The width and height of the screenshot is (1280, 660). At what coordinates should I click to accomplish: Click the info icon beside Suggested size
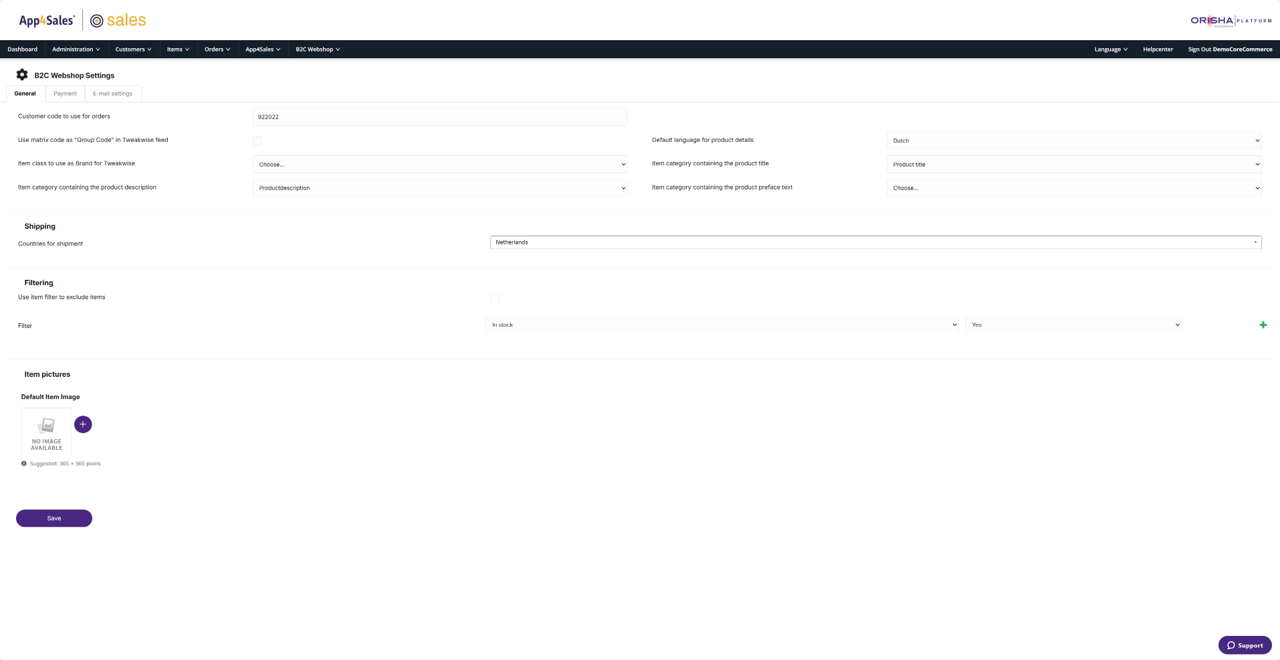[x=24, y=464]
